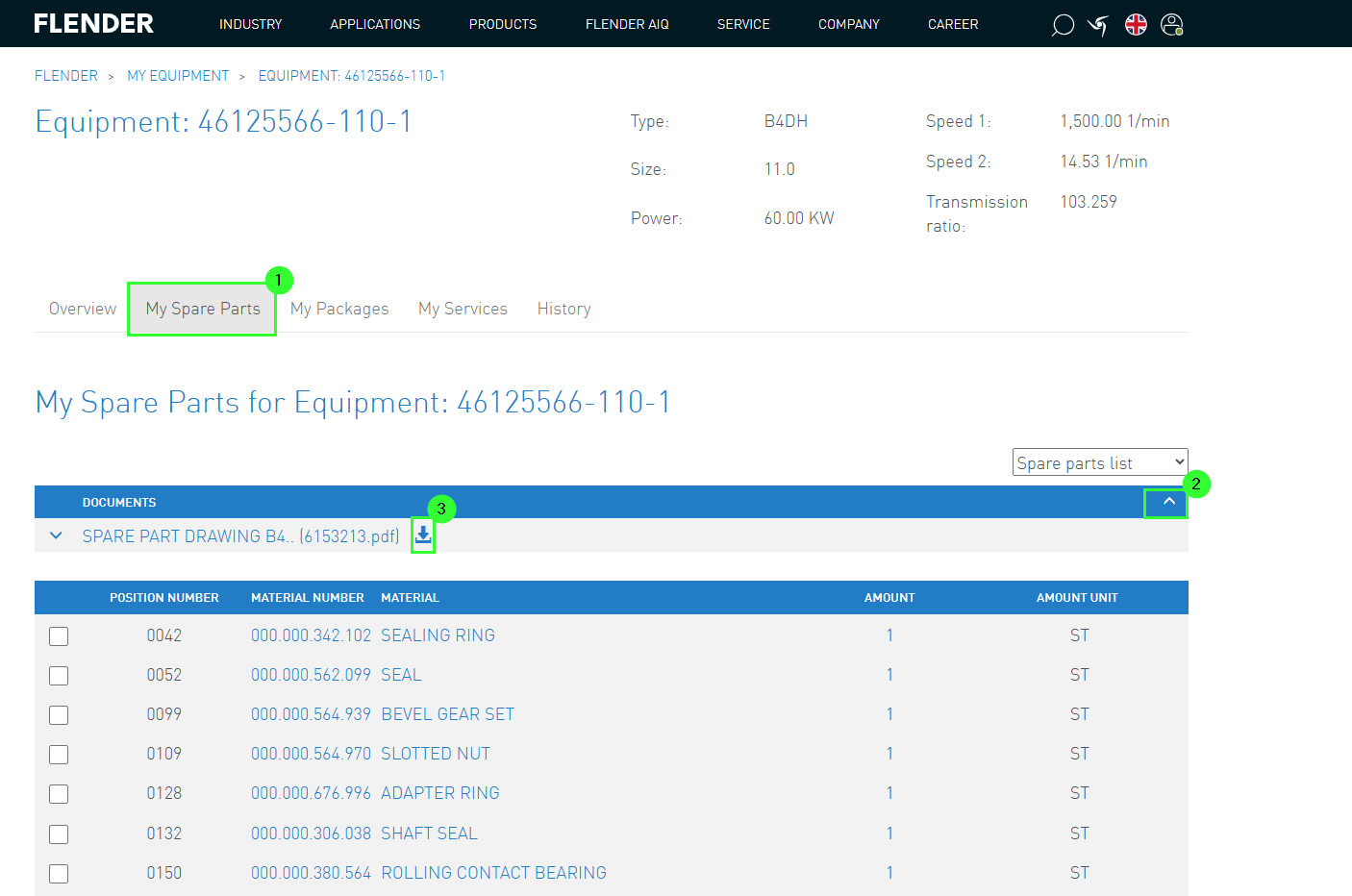Click the Flender wind-turbine logo icon
1352x896 pixels.
click(x=1098, y=25)
